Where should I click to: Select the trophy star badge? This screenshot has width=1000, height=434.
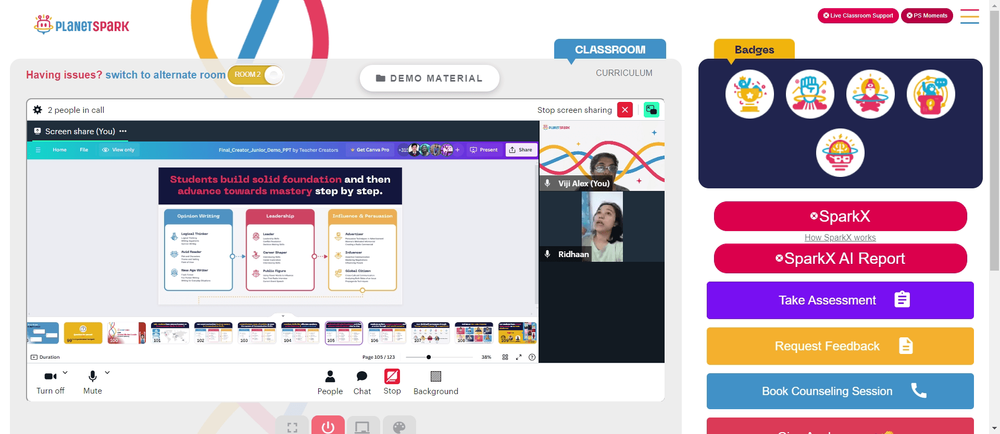point(749,94)
